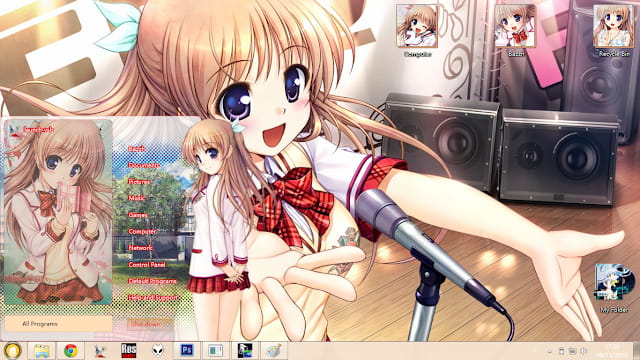640x360 pixels.
Task: Launch Paint palette icon in the taskbar
Action: pos(274,351)
